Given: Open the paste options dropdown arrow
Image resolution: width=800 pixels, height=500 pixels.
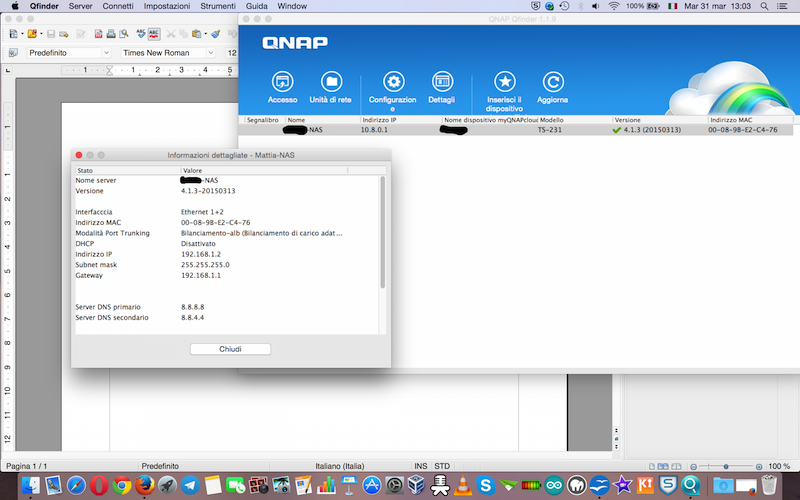Looking at the screenshot, I should pyautogui.click(x=204, y=33).
